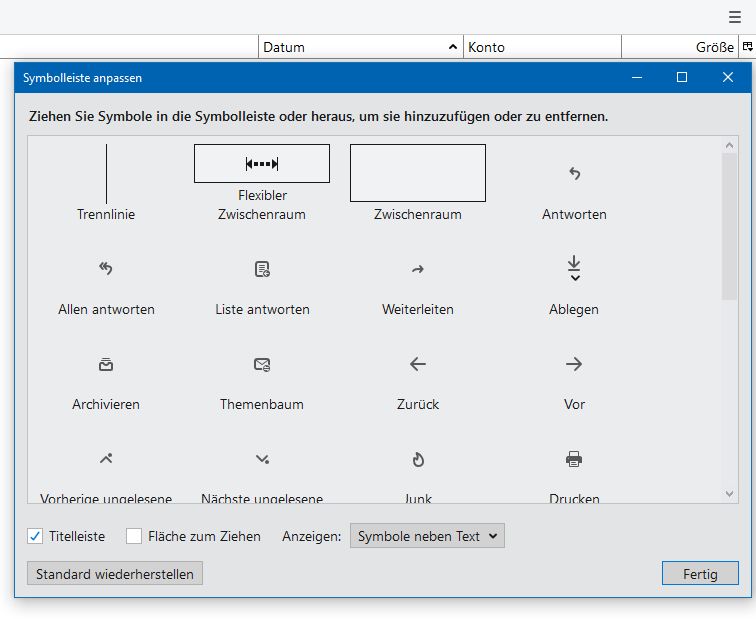Select the Drucken printer icon

574,460
